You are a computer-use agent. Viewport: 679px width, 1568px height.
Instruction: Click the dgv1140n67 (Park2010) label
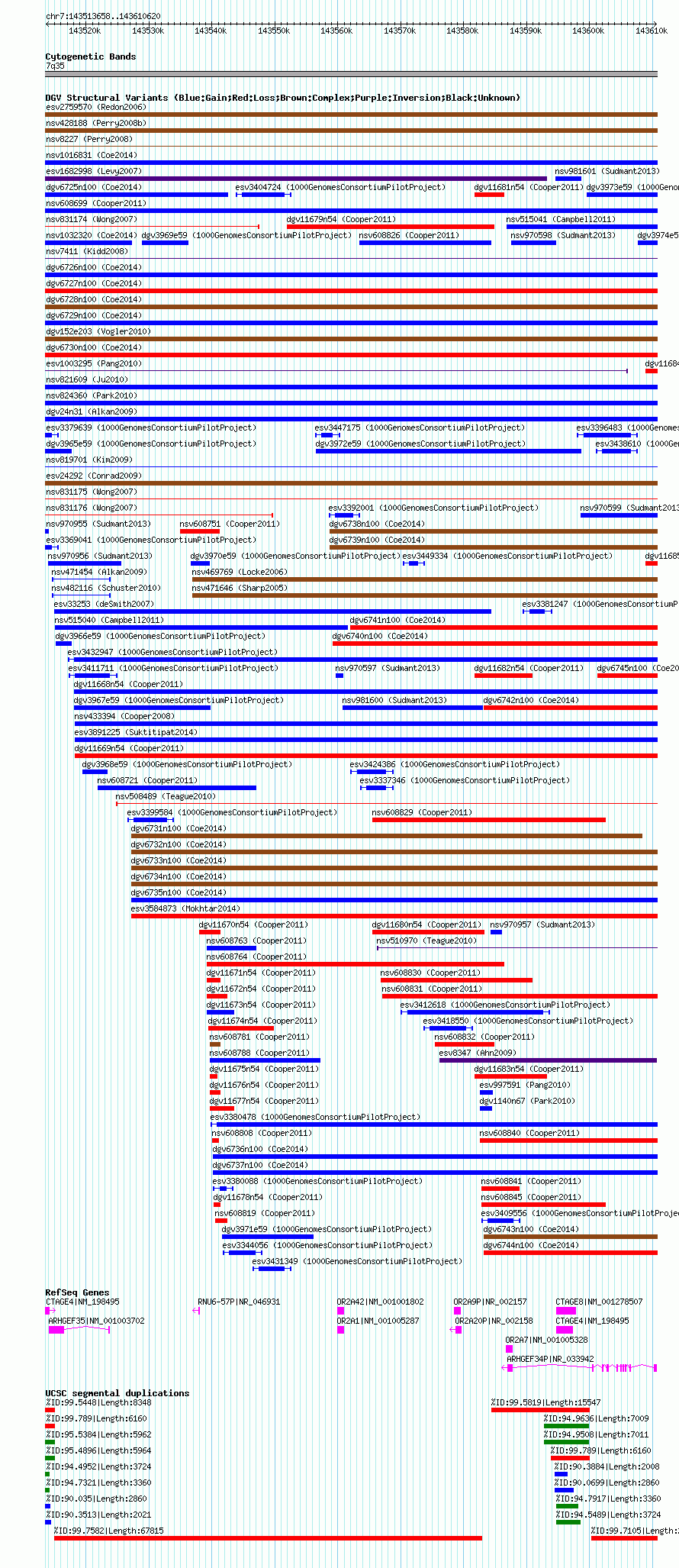527,1101
